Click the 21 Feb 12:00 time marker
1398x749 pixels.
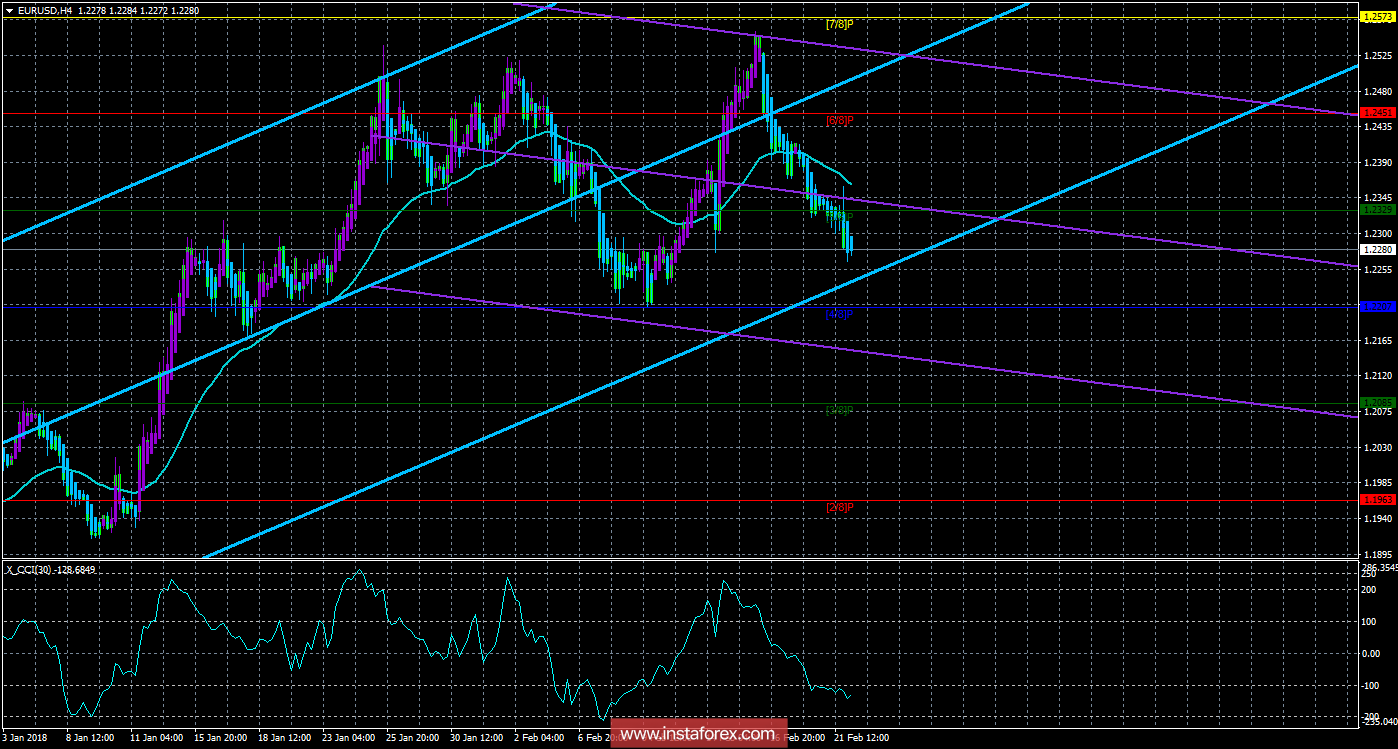(x=861, y=738)
